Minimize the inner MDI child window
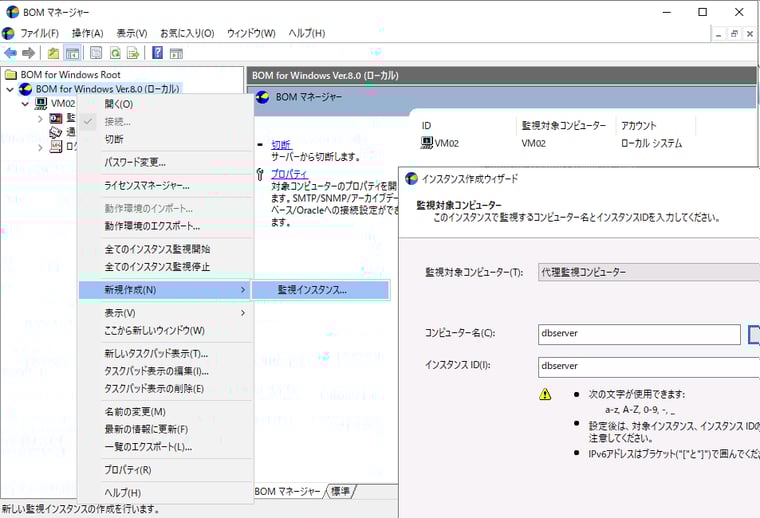The image size is (760, 518). 718,33
